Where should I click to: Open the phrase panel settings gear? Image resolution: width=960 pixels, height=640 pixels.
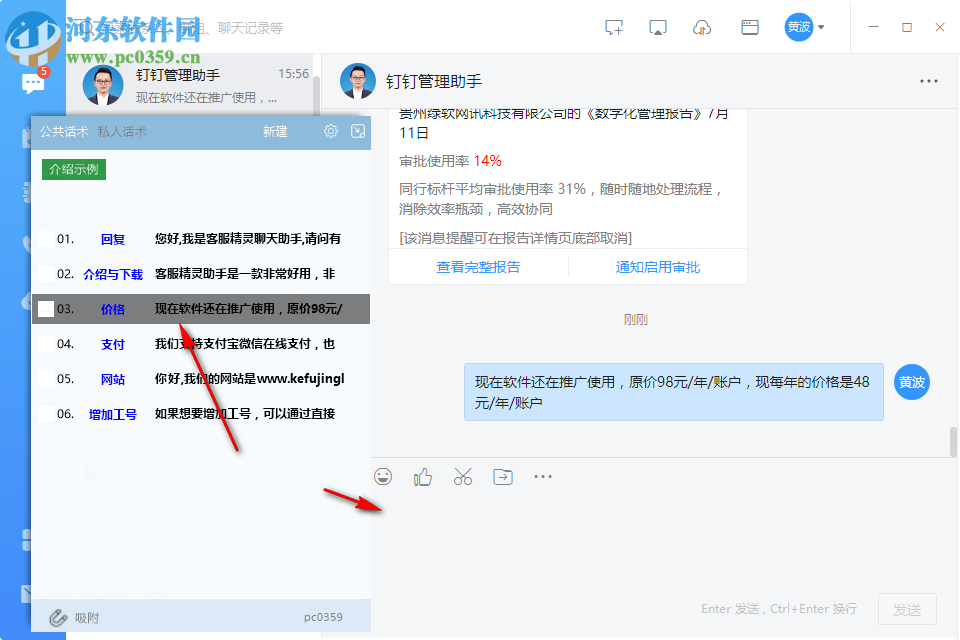click(331, 131)
